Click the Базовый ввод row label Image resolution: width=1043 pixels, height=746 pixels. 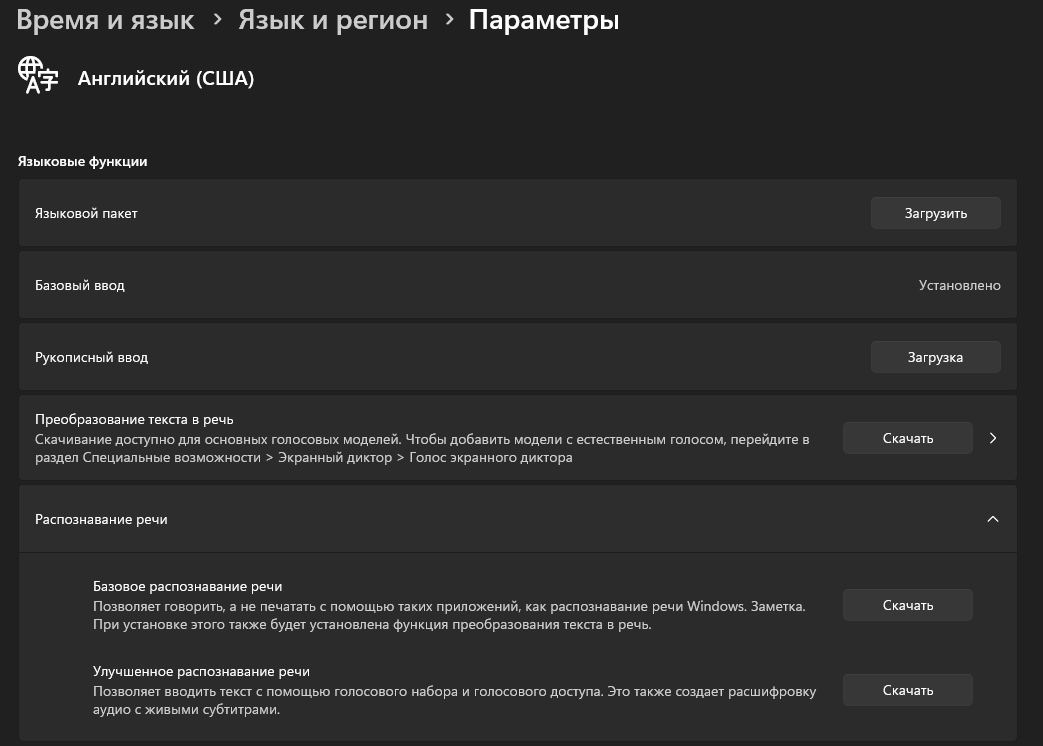click(80, 285)
